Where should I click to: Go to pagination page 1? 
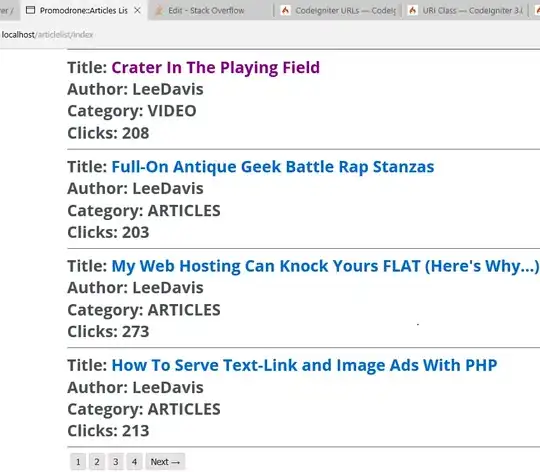click(78, 462)
